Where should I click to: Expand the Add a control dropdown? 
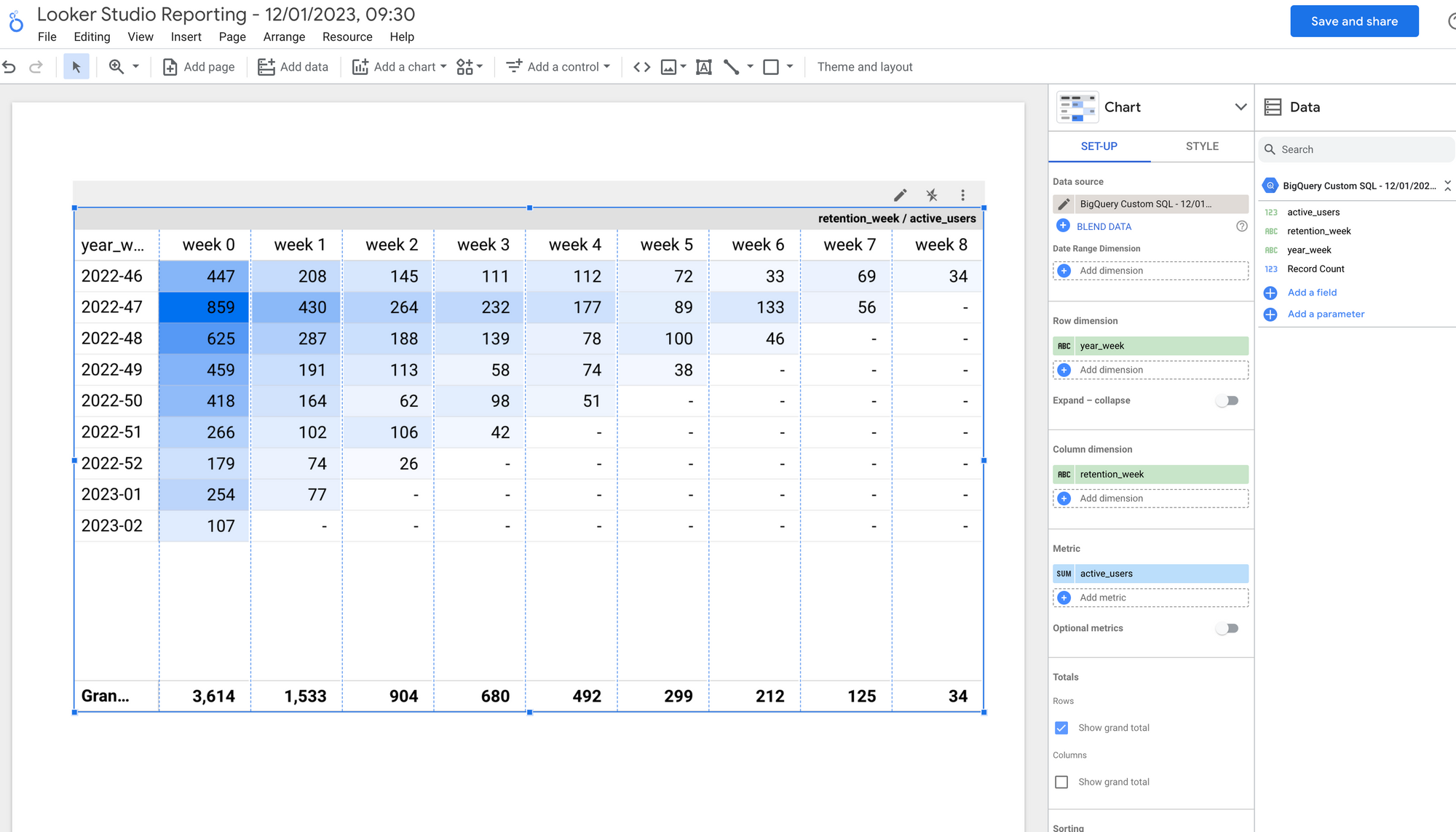[558, 66]
